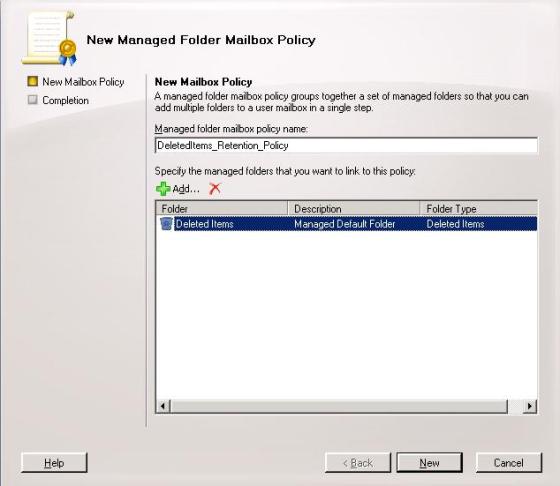Click the left scroll arrow of the list
Image resolution: width=560 pixels, height=486 pixels.
tap(163, 406)
